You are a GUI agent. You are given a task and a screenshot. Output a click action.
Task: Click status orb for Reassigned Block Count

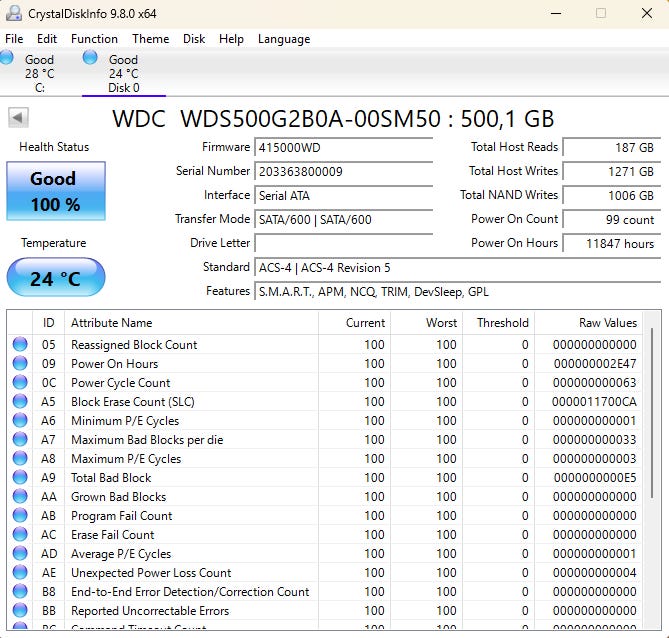pos(20,345)
